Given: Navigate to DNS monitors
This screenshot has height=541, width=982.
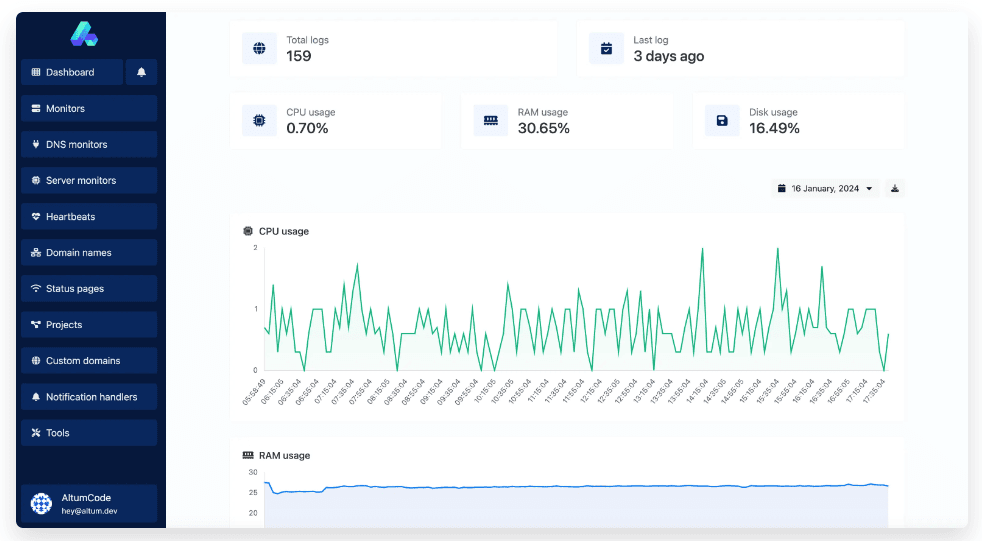Looking at the screenshot, I should tap(88, 144).
